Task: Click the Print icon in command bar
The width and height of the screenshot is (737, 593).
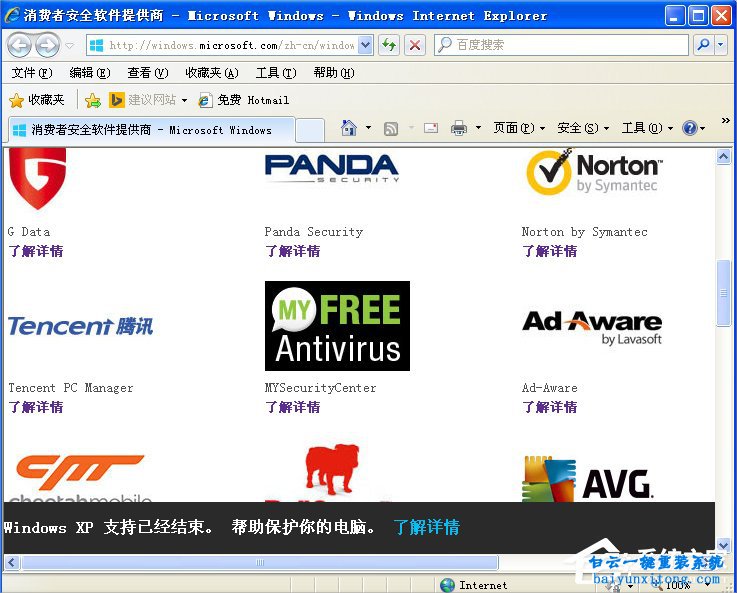Action: (459, 128)
